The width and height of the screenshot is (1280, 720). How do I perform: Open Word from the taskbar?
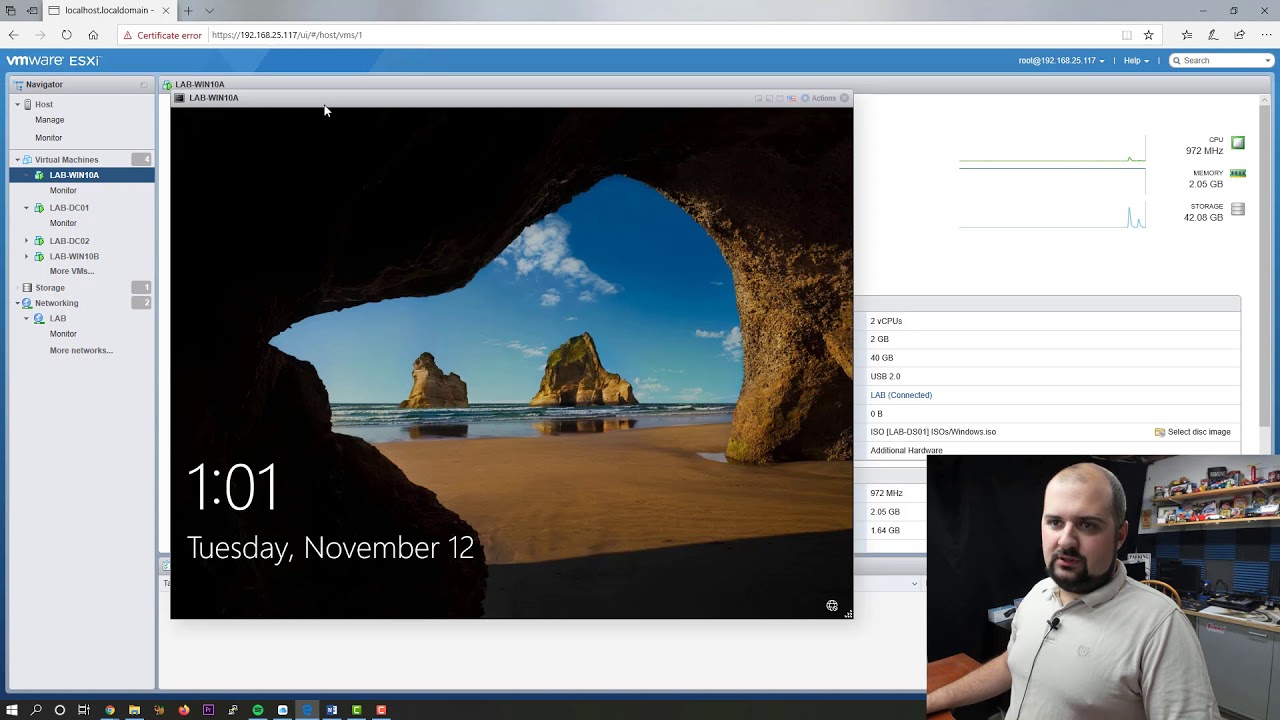332,710
